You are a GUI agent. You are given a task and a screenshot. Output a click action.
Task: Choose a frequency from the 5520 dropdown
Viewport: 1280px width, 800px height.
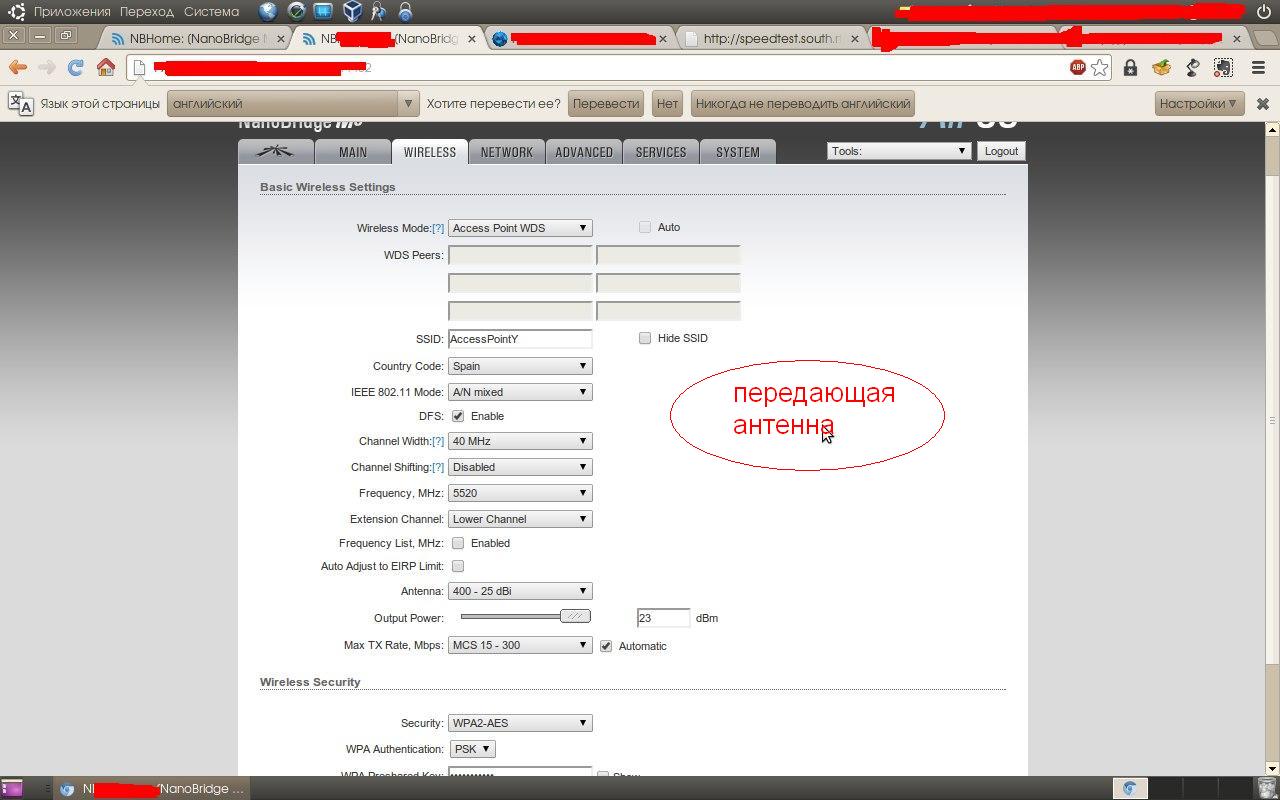click(520, 493)
